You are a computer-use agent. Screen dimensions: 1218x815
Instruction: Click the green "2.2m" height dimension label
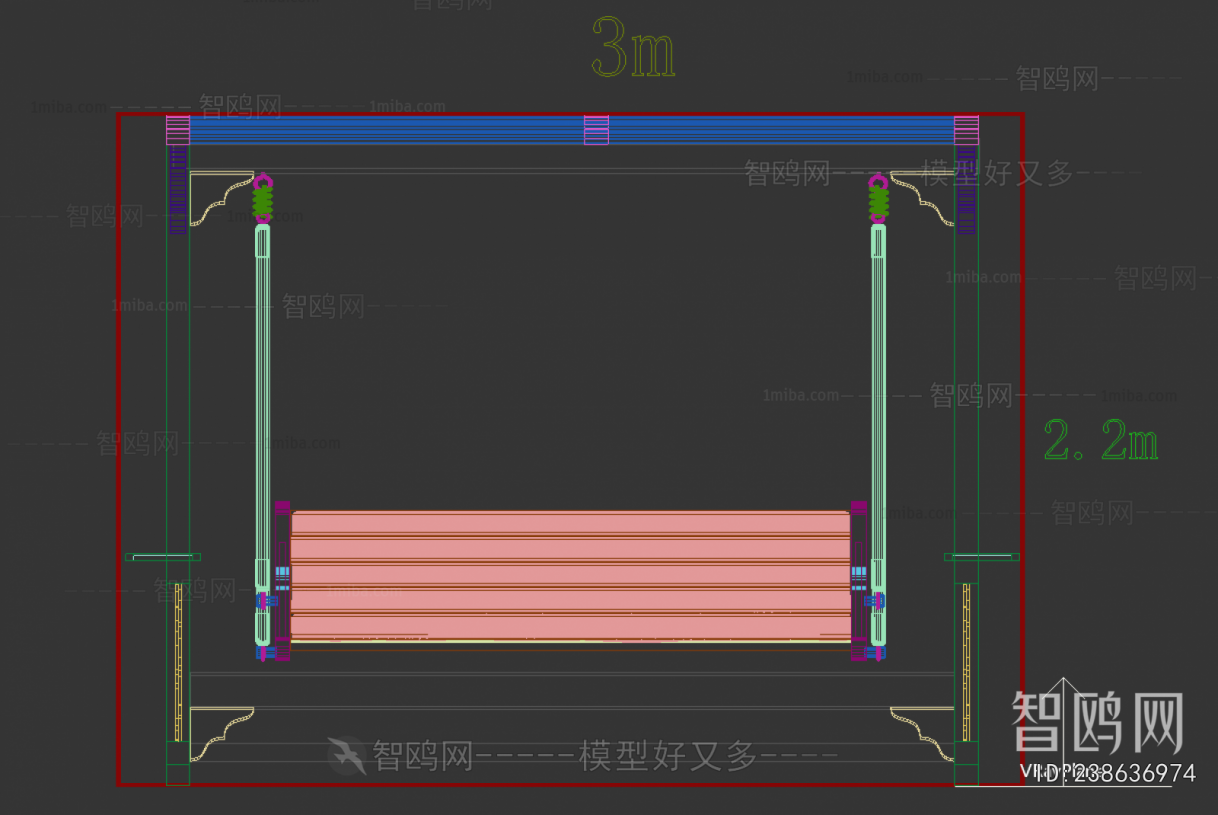[x=1100, y=440]
